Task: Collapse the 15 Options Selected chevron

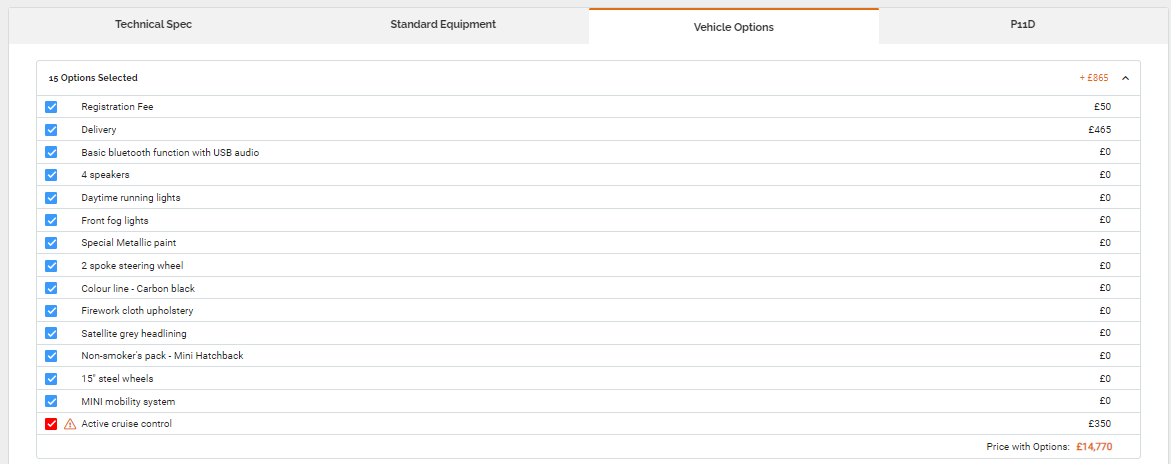Action: pos(1125,78)
